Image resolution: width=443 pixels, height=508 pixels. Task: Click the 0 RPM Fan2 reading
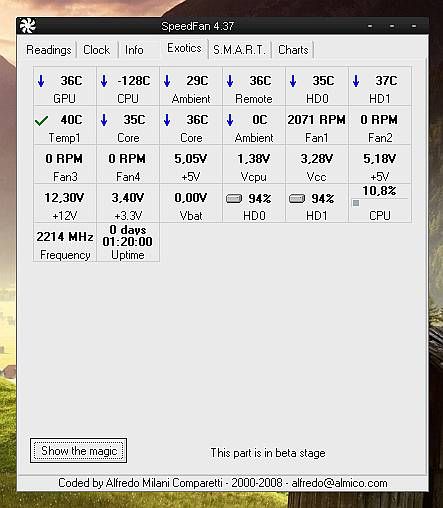click(x=379, y=120)
